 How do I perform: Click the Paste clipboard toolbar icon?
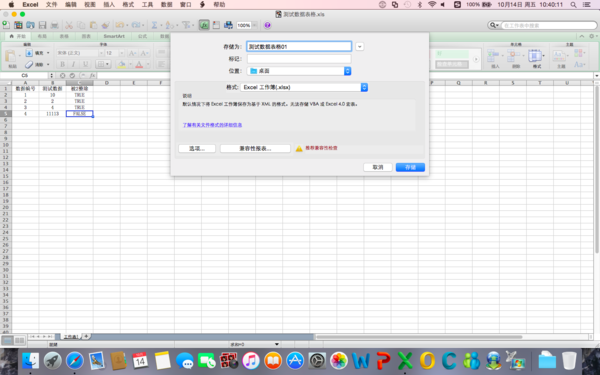93,25
